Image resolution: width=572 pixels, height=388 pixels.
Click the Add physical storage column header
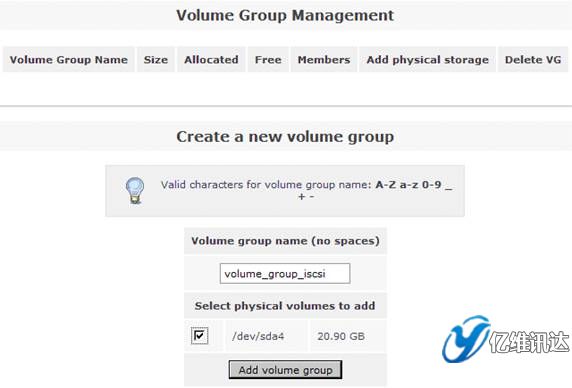point(428,59)
